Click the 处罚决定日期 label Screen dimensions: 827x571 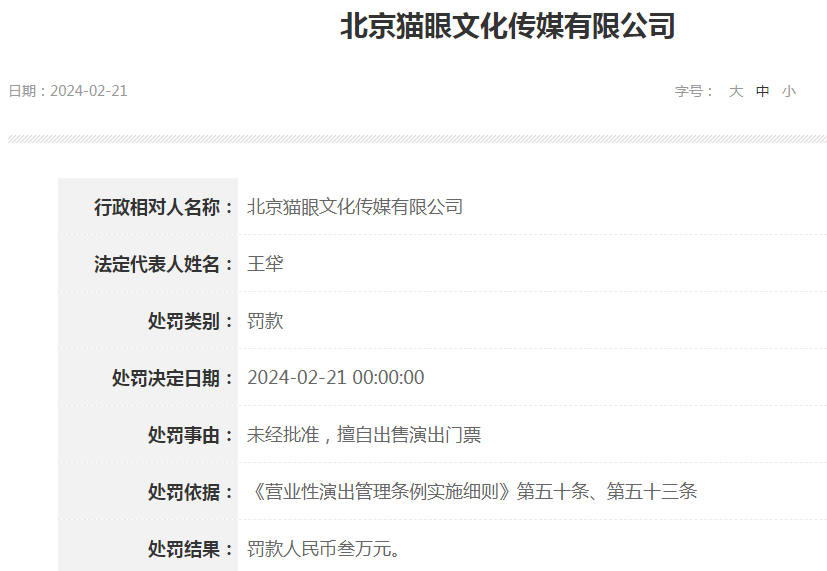(x=172, y=378)
